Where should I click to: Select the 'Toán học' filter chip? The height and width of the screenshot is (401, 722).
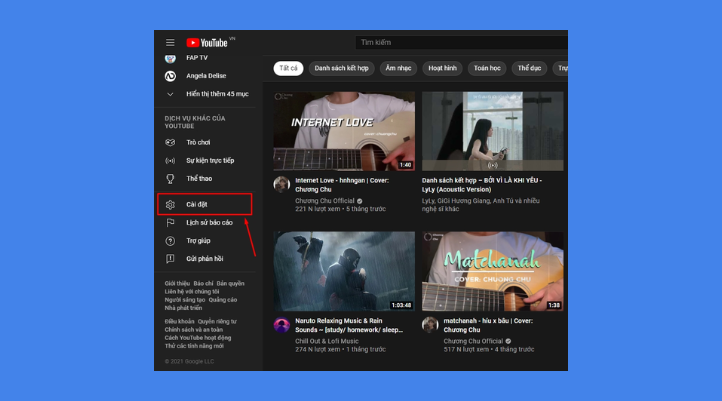487,68
